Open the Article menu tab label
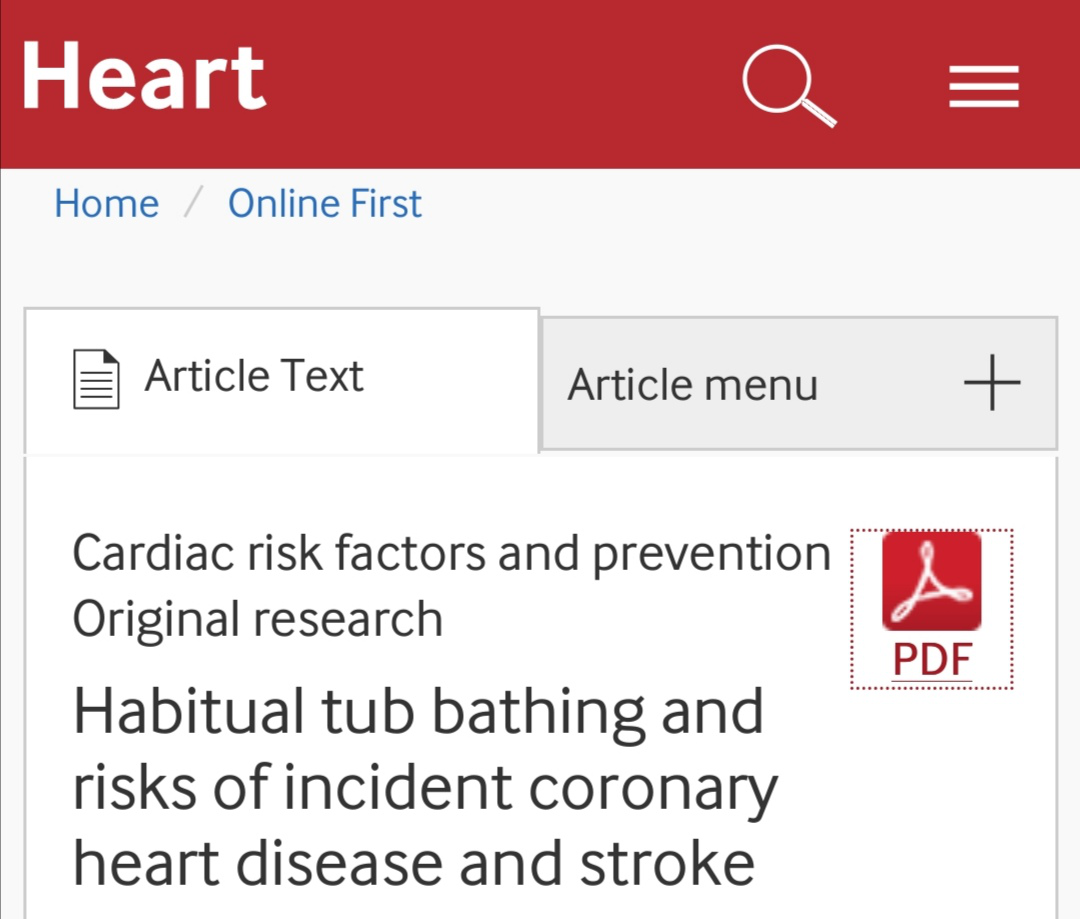This screenshot has height=919, width=1080. click(x=692, y=385)
